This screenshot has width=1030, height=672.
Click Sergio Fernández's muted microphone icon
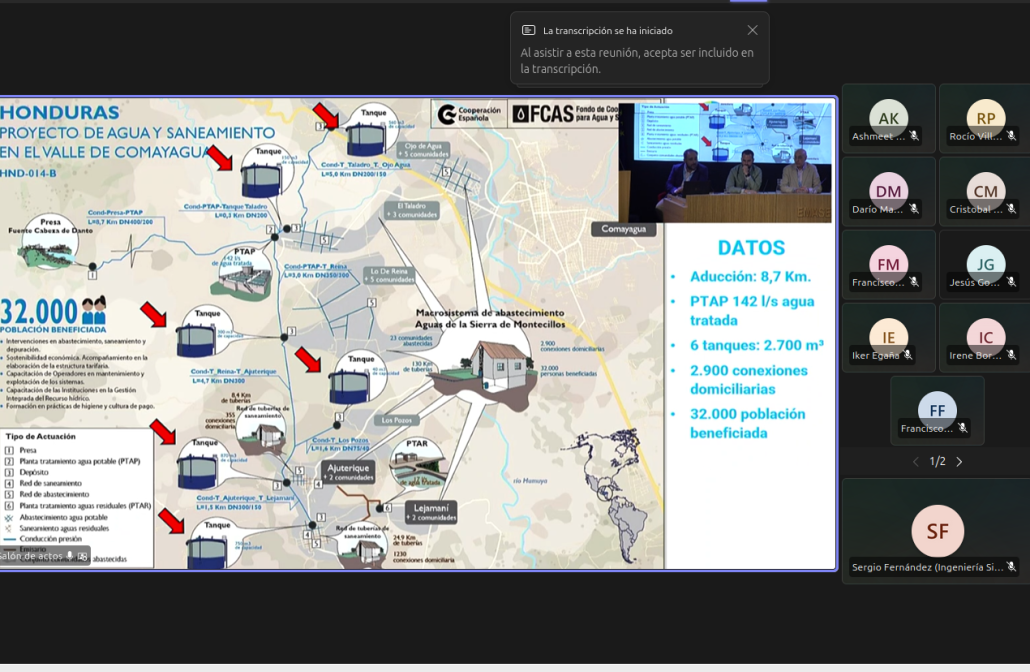[1011, 567]
